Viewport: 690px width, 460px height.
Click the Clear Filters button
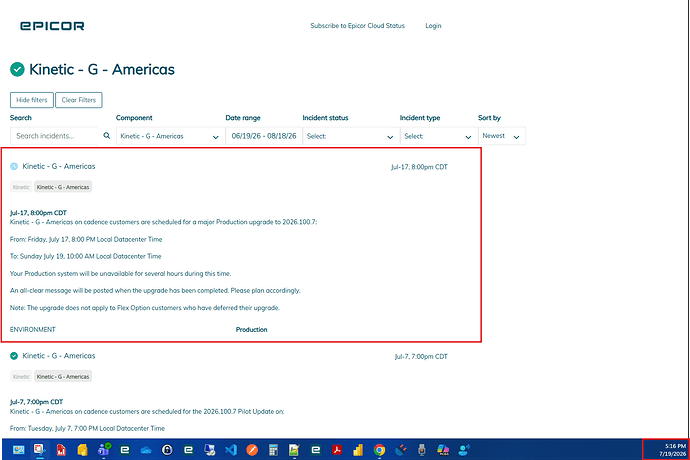(79, 100)
